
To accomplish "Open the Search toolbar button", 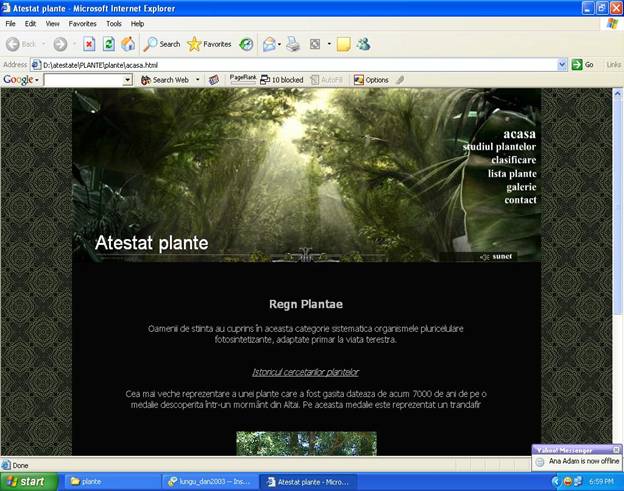I will (162, 44).
